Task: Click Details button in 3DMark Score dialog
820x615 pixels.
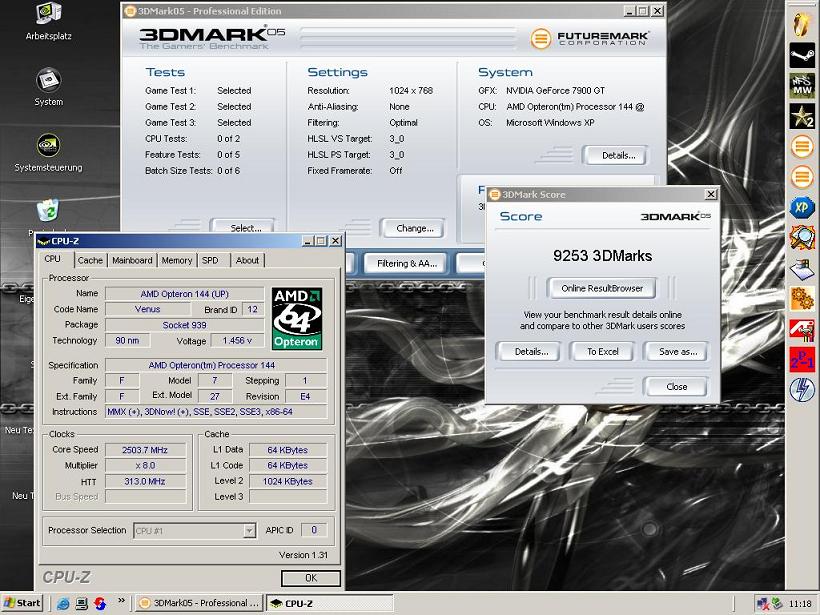Action: click(528, 351)
